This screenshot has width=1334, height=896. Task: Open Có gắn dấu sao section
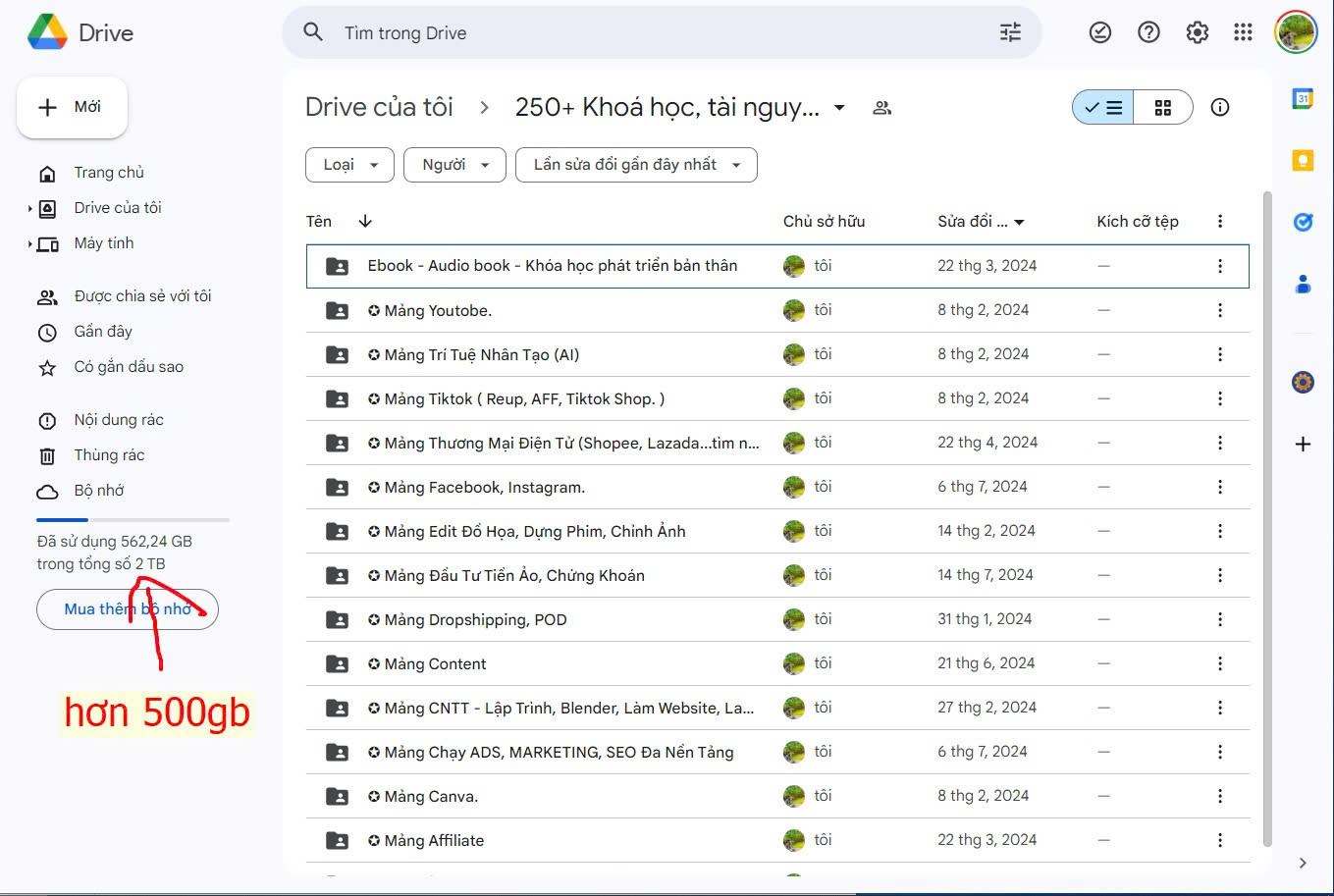pyautogui.click(x=129, y=366)
